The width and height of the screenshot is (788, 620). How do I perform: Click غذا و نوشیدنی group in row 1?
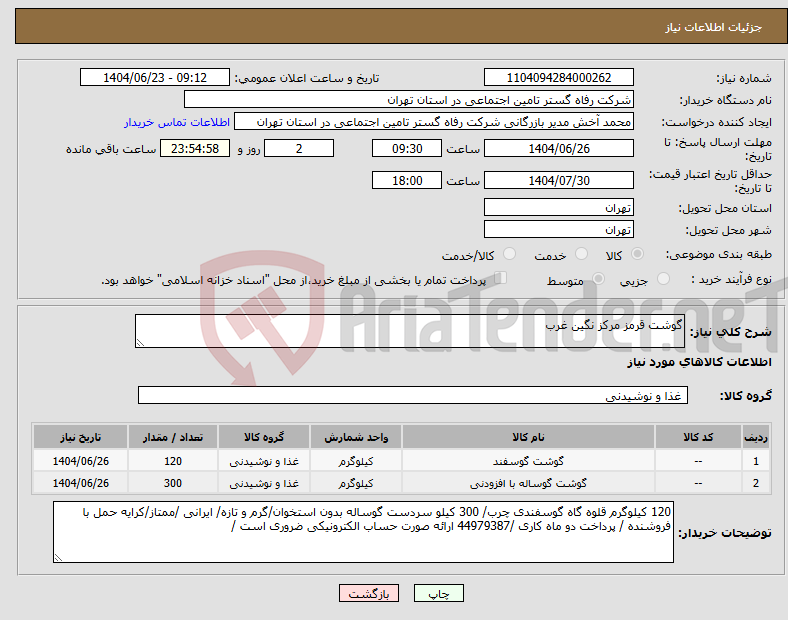[264, 461]
